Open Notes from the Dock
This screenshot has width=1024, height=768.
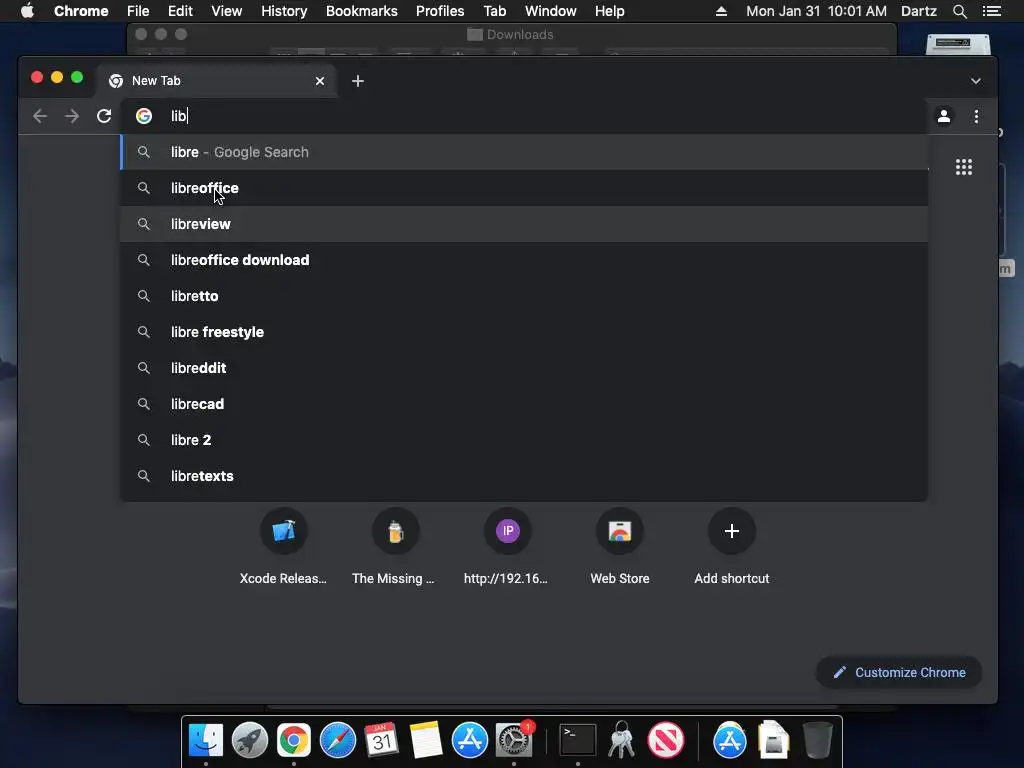pos(426,740)
